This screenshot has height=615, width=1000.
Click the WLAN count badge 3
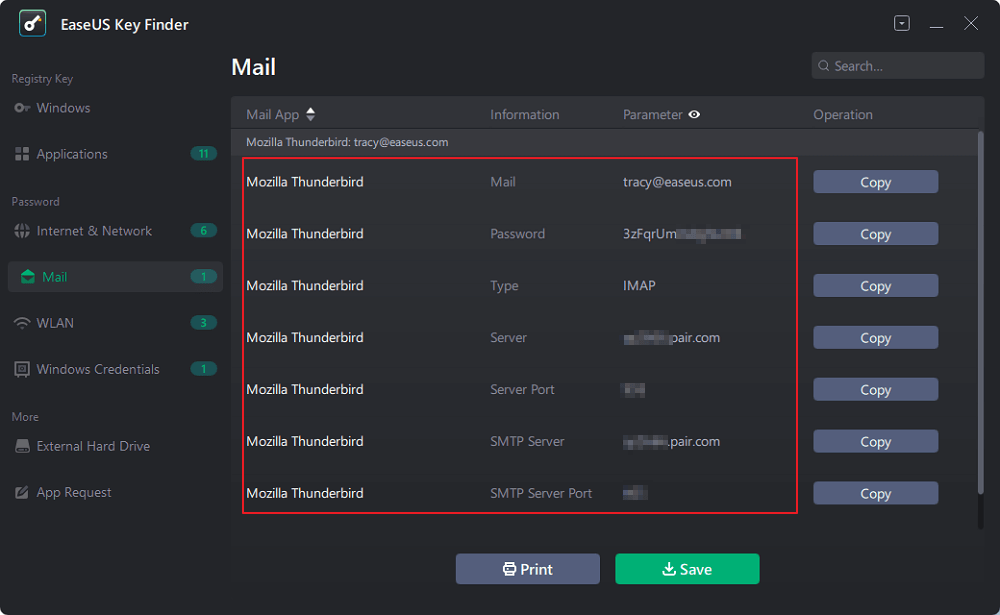point(203,323)
